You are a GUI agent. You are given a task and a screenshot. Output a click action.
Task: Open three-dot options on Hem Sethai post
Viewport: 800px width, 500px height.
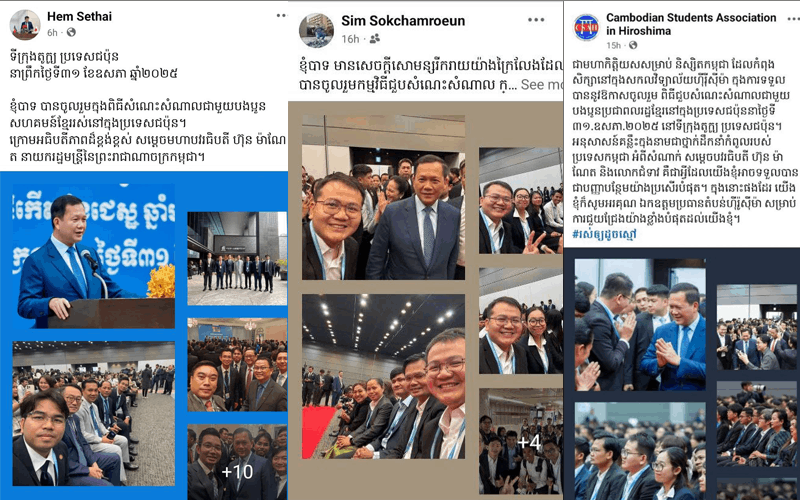pos(282,16)
